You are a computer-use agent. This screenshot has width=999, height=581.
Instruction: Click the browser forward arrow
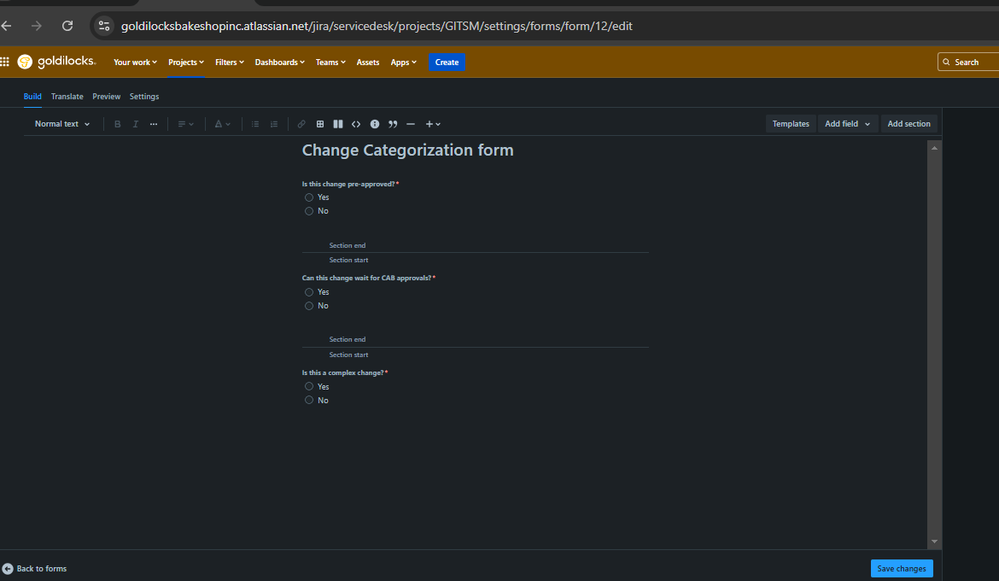[x=36, y=26]
